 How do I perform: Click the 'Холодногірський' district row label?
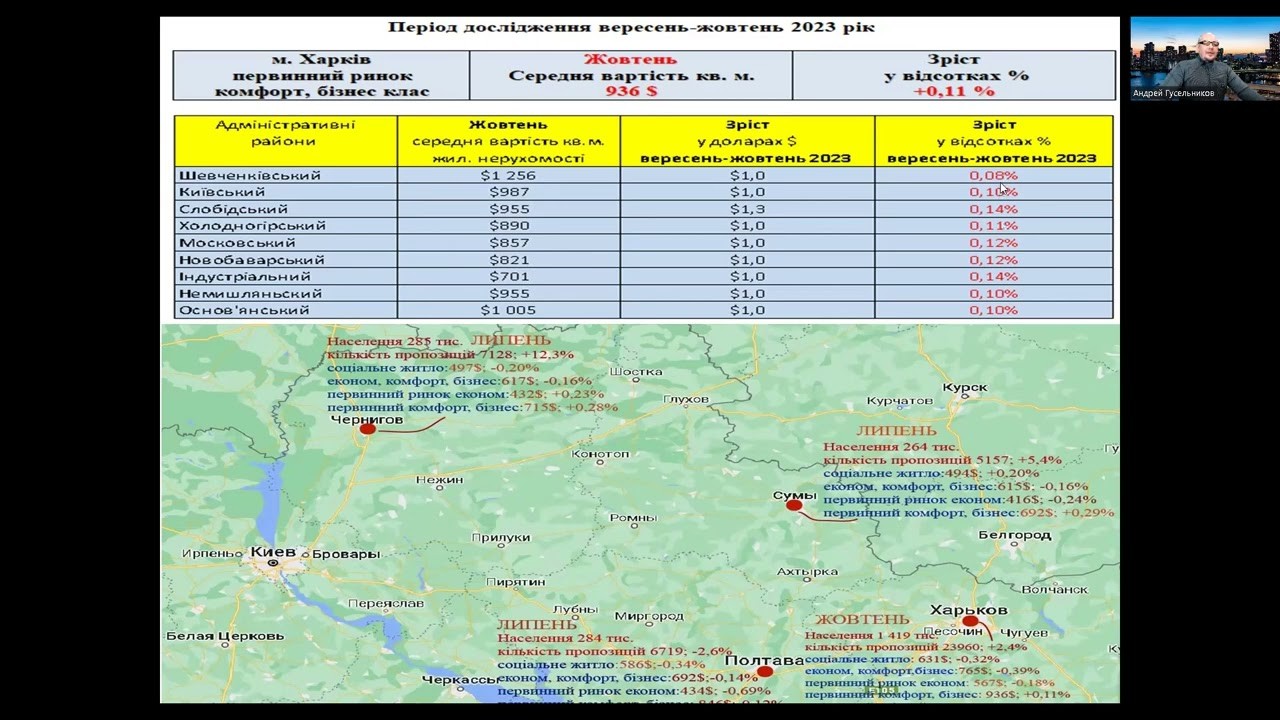252,226
